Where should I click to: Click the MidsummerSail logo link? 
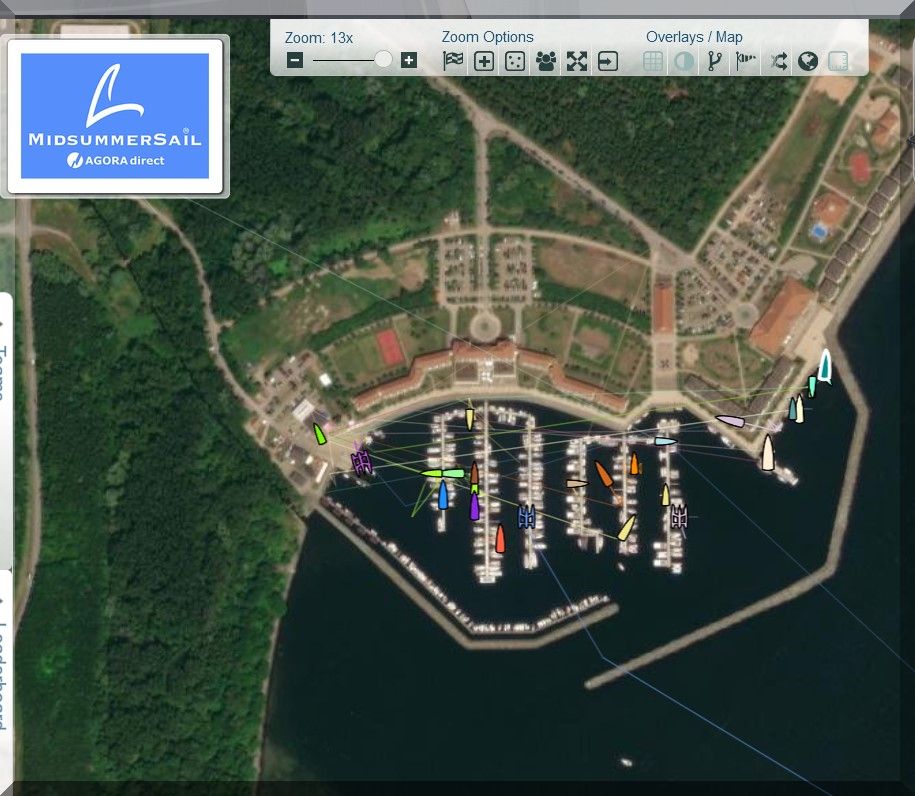[115, 116]
